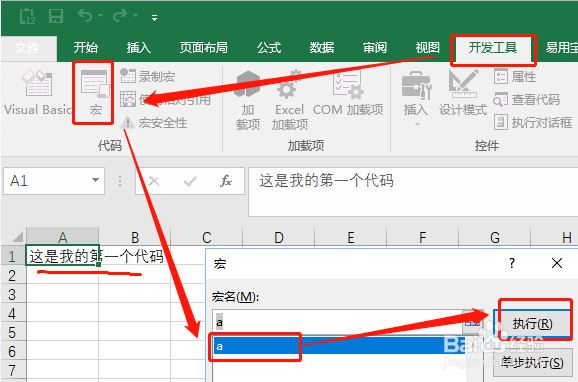Click the 宏名 input field
The height and width of the screenshot is (382, 578).
(x=338, y=322)
